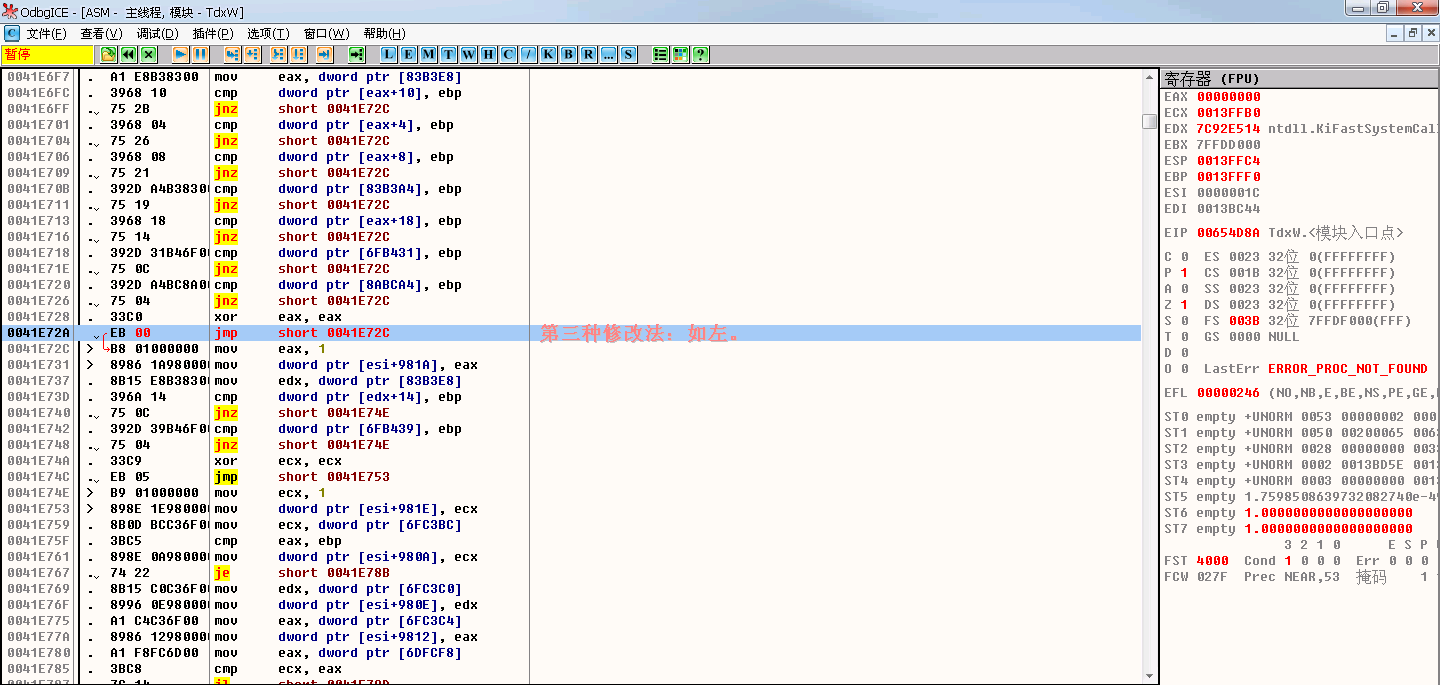Click the Pause execution toolbar icon
Screen dimensions: 1440x685
point(200,54)
